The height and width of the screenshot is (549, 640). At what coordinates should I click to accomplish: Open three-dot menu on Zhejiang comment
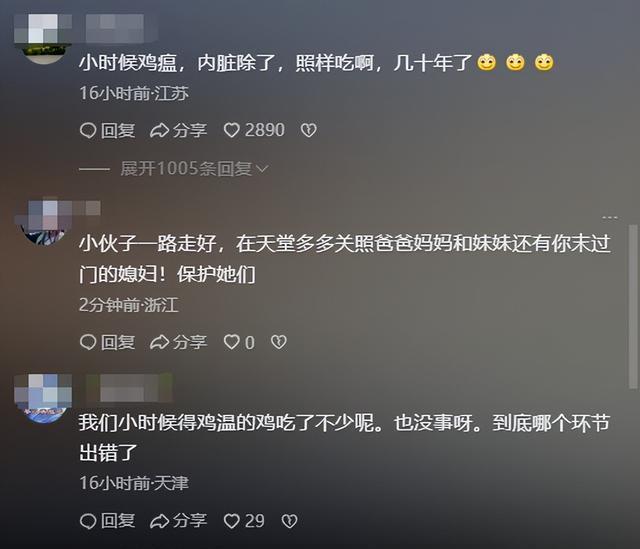(610, 218)
